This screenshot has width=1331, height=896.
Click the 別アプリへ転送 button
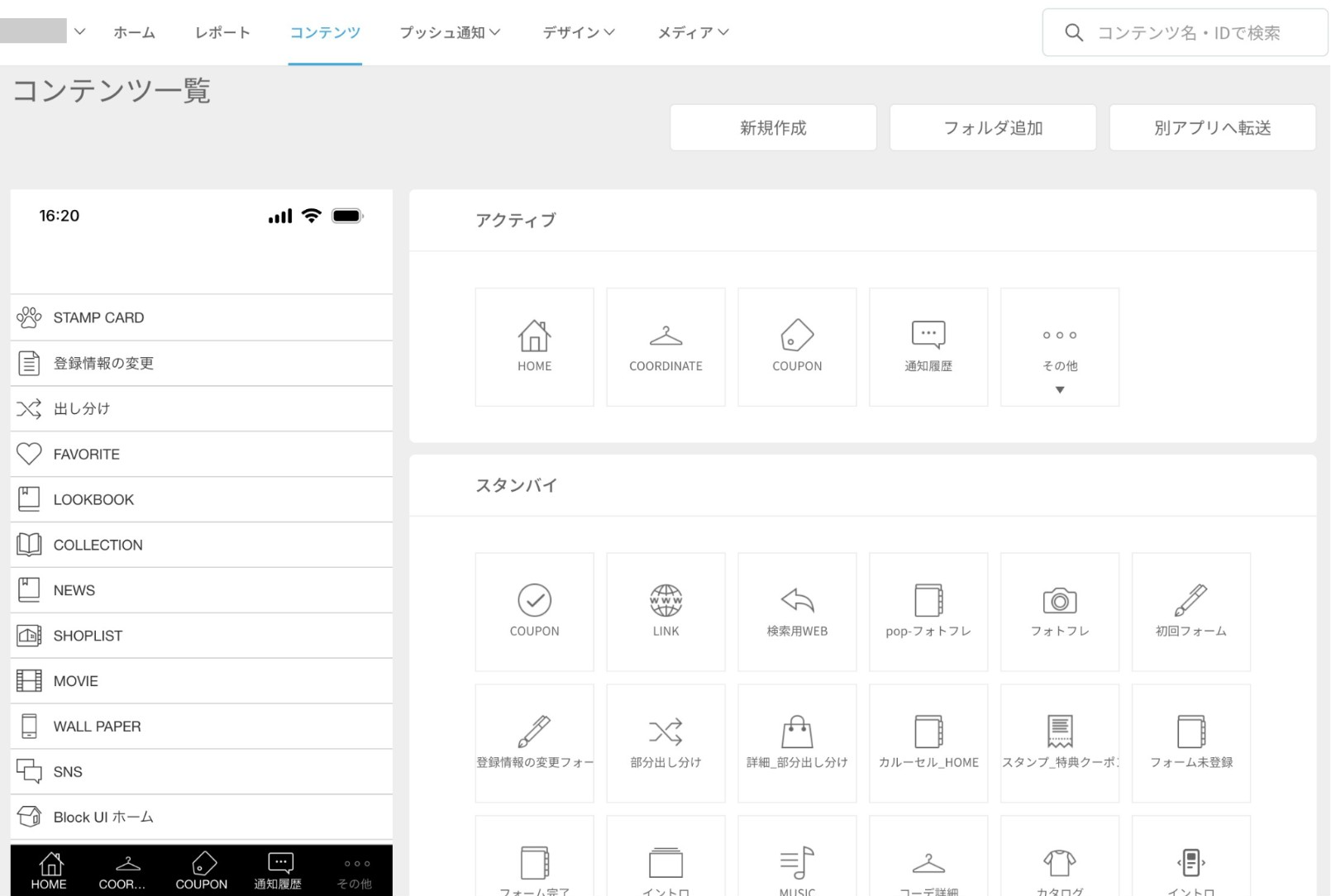click(x=1212, y=127)
